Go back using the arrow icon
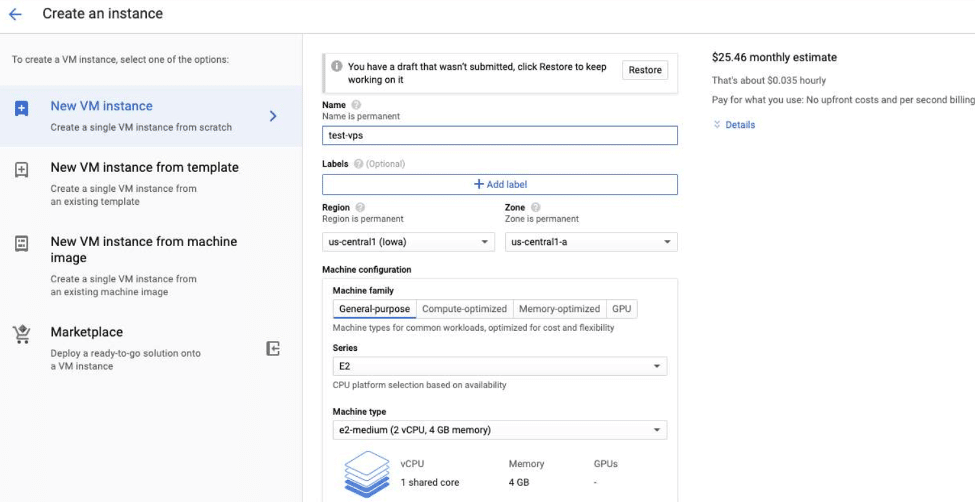This screenshot has height=502, width=977. (16, 14)
